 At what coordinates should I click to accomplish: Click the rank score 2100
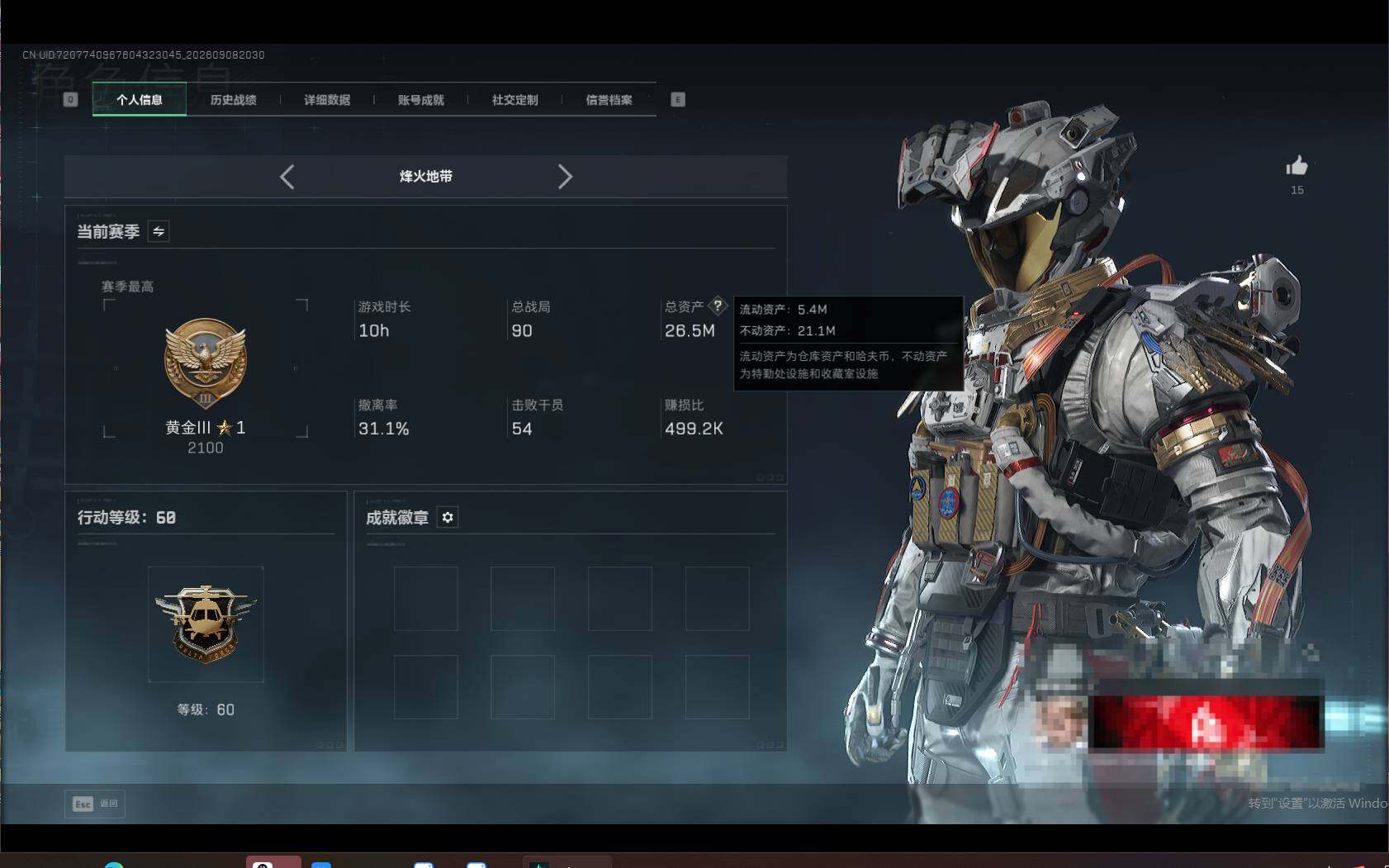(206, 448)
